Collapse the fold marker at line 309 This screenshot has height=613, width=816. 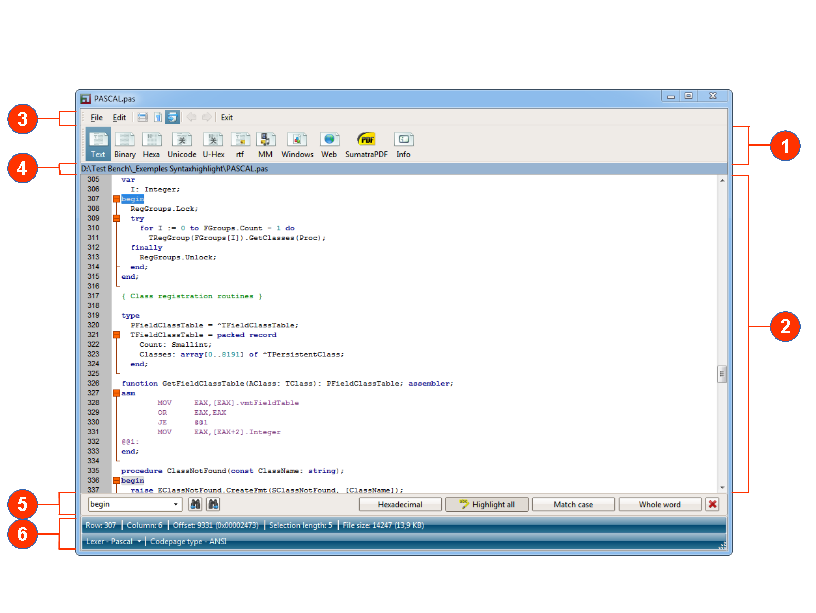click(117, 219)
